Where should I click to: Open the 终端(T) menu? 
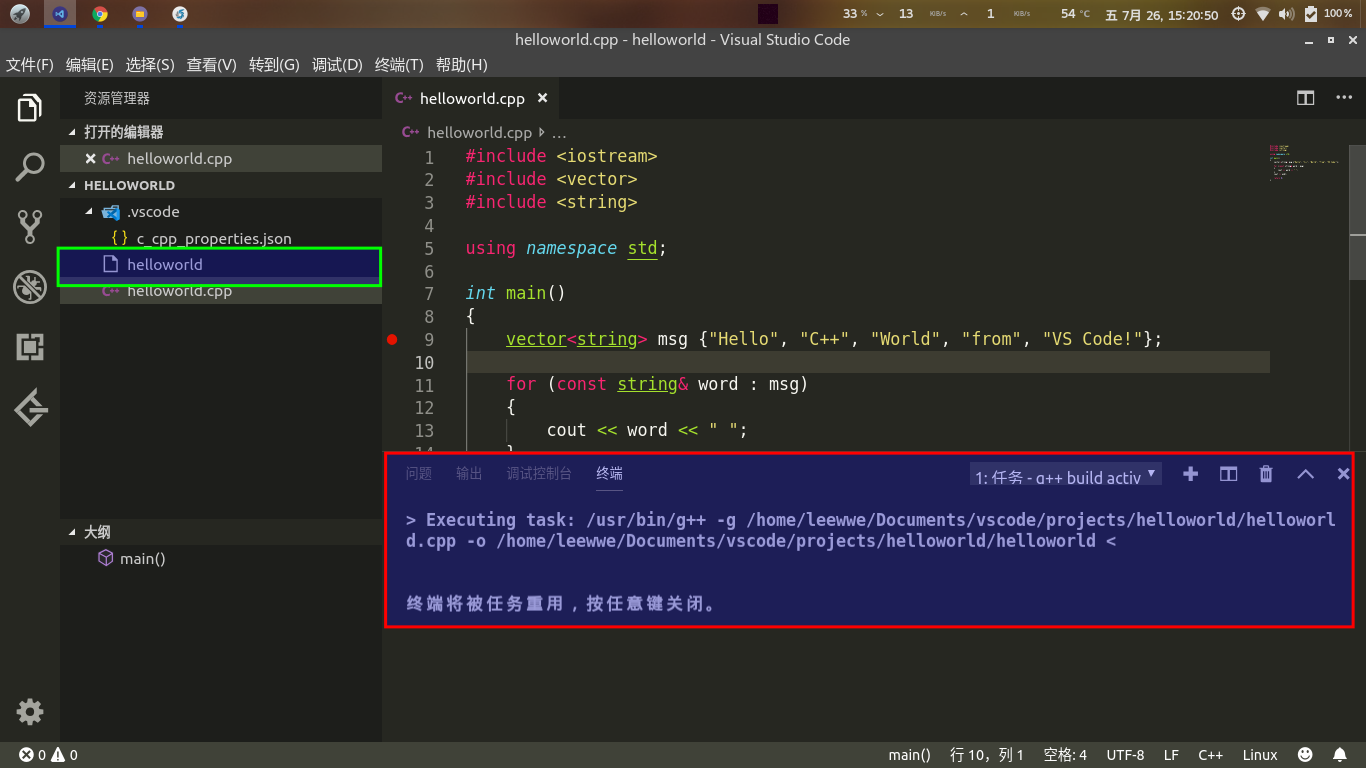pyautogui.click(x=399, y=65)
